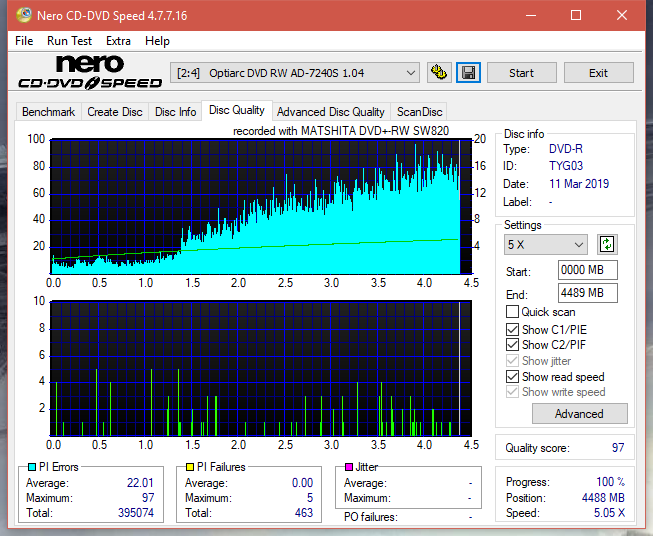
Task: Click the Progress value 100 %
Action: coord(611,482)
